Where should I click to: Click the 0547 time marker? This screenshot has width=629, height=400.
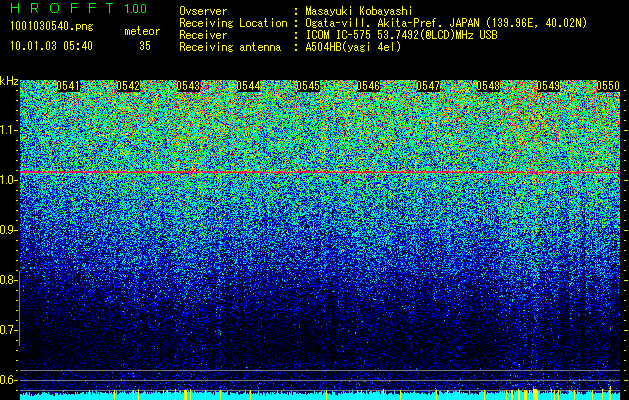[x=428, y=86]
